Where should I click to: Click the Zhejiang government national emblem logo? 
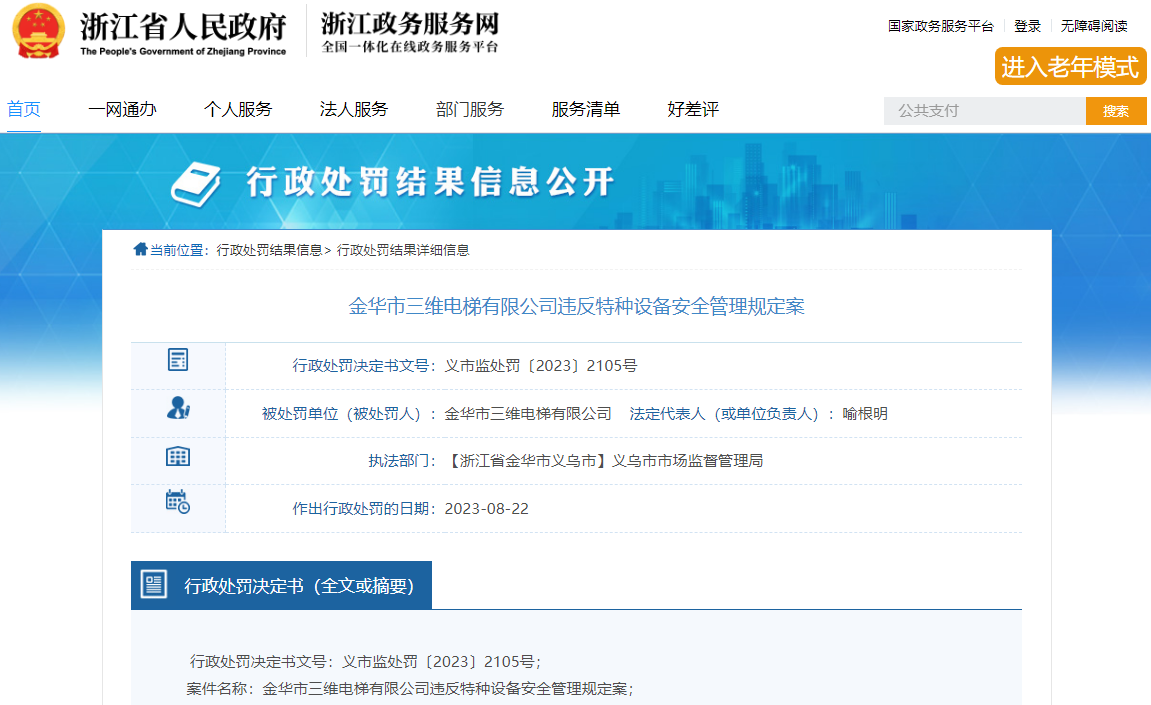click(38, 32)
